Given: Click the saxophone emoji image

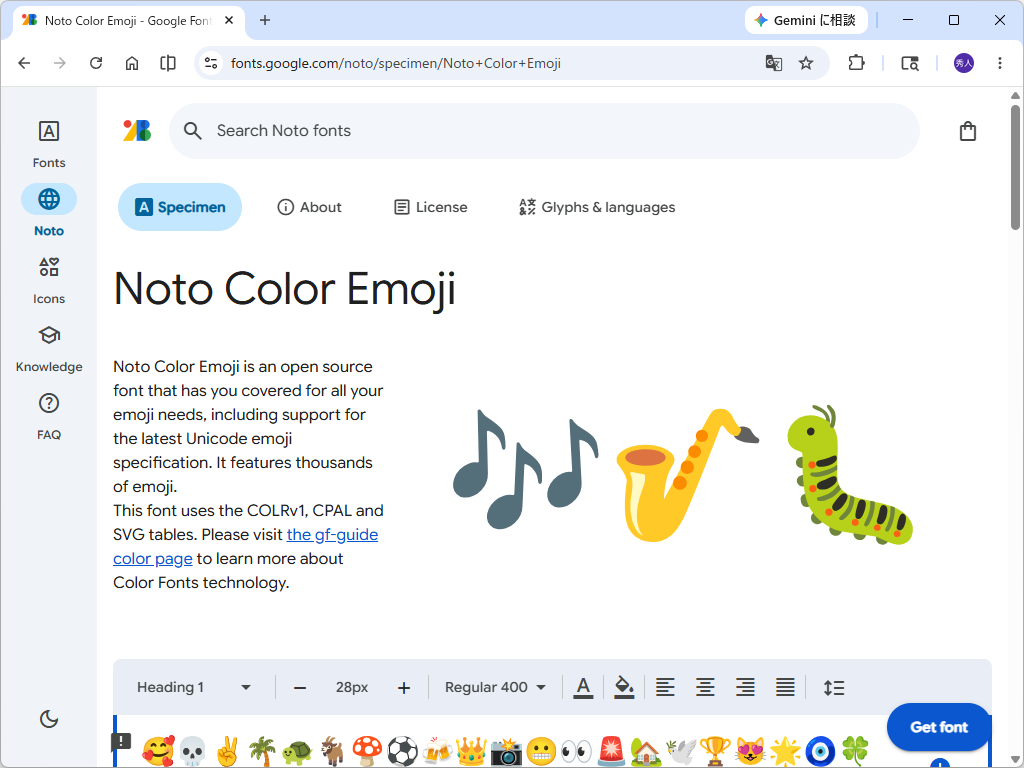Looking at the screenshot, I should tap(687, 475).
